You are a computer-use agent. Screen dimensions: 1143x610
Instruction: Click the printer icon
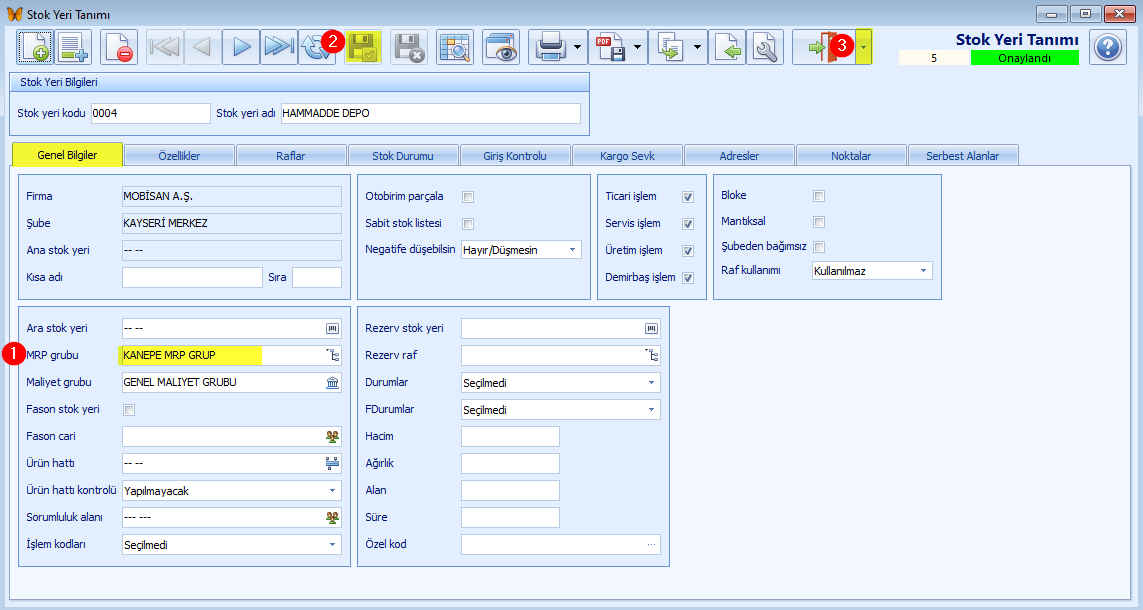tap(550, 47)
